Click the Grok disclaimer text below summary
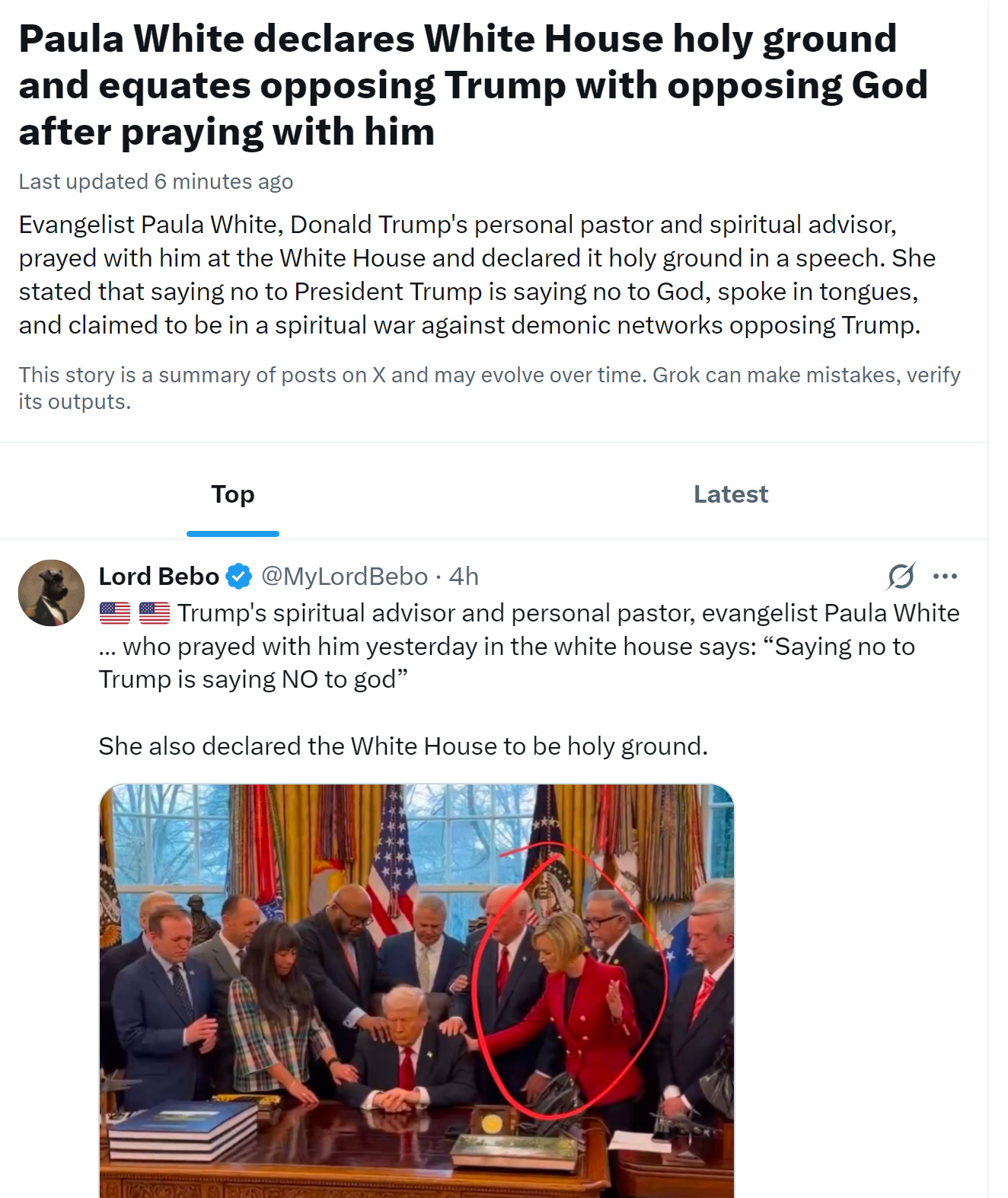Screen dimensions: 1008x1198 pyautogui.click(x=489, y=388)
